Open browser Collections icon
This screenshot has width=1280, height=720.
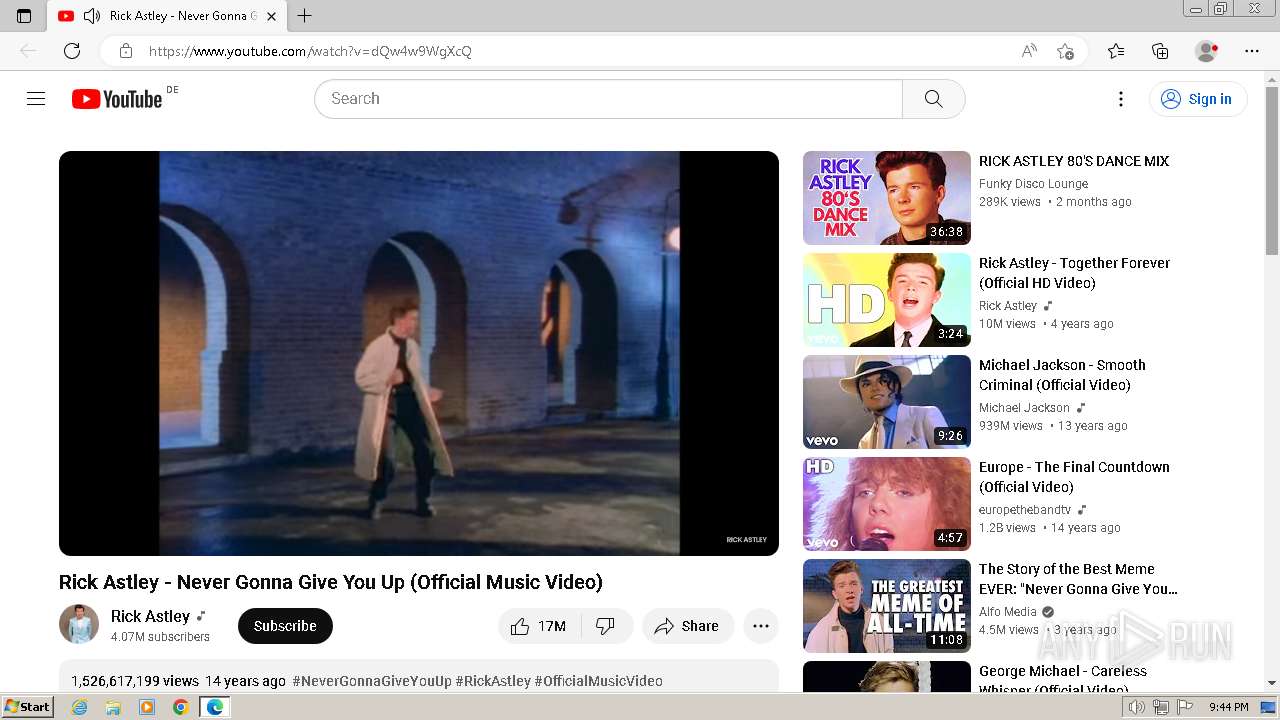[1160, 51]
